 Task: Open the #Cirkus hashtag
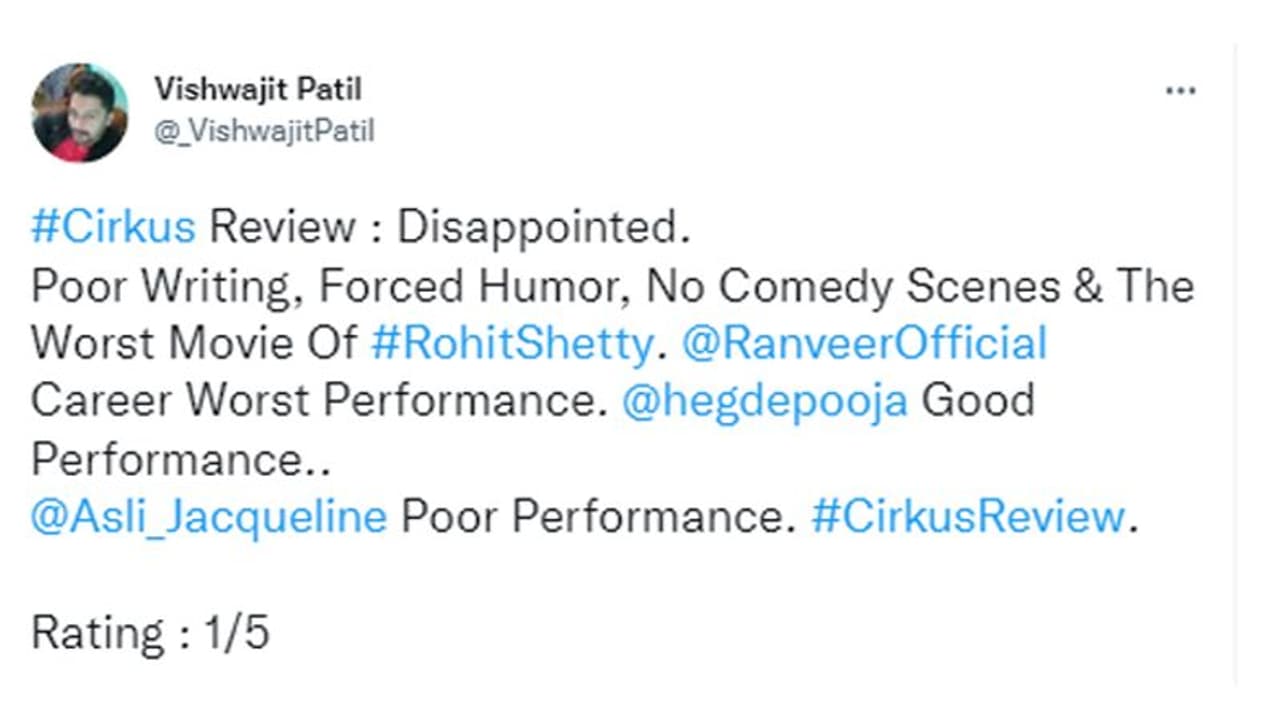[x=113, y=228]
